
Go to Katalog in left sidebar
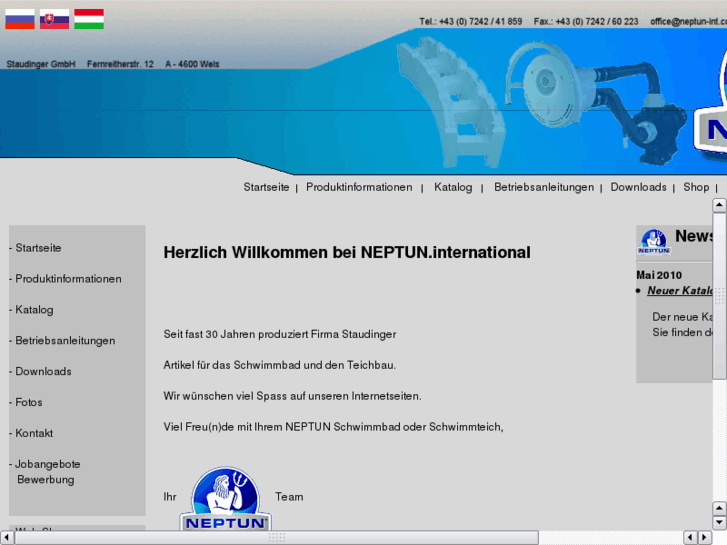[34, 310]
